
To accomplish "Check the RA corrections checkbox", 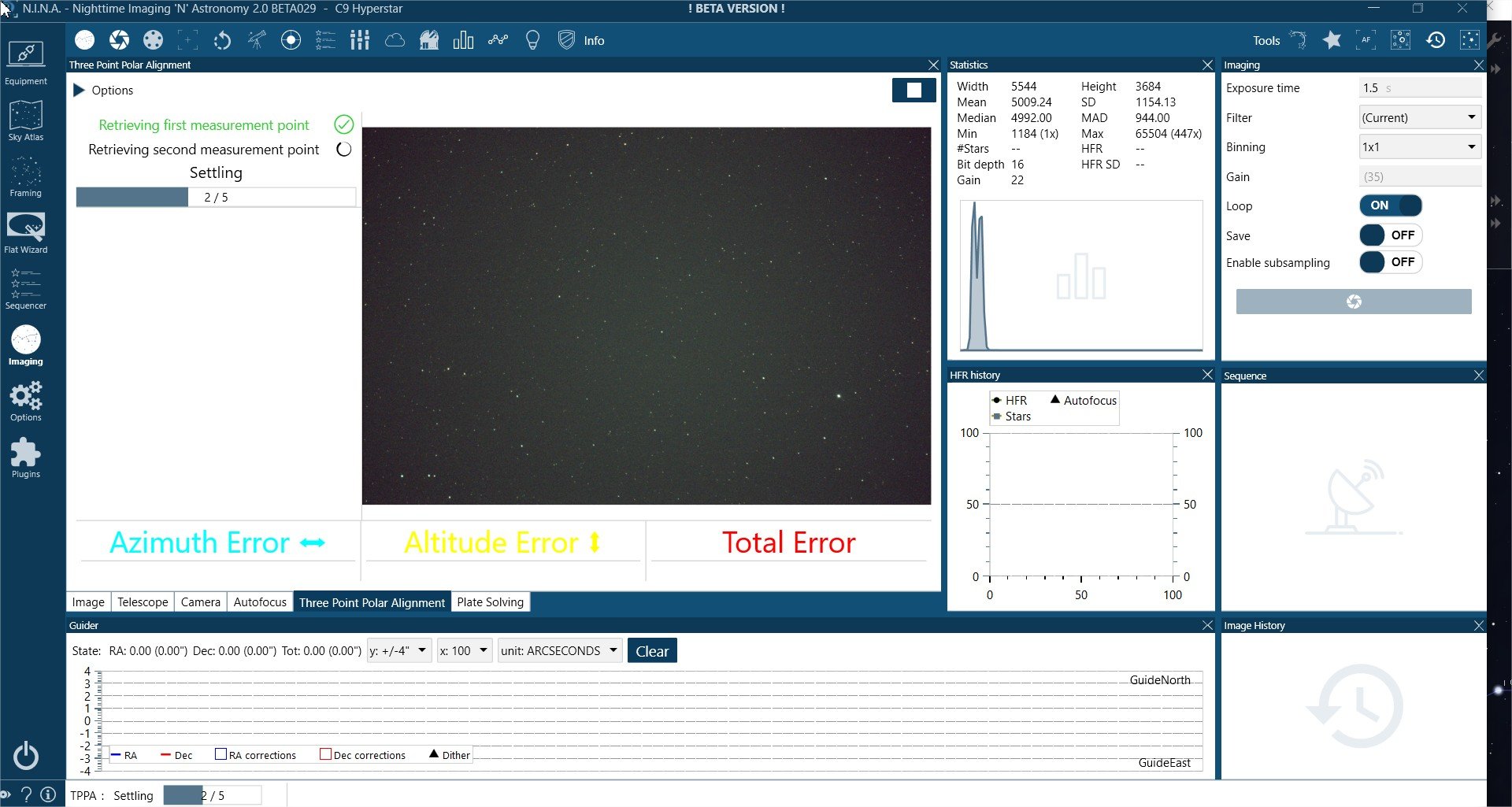I will pyautogui.click(x=221, y=754).
